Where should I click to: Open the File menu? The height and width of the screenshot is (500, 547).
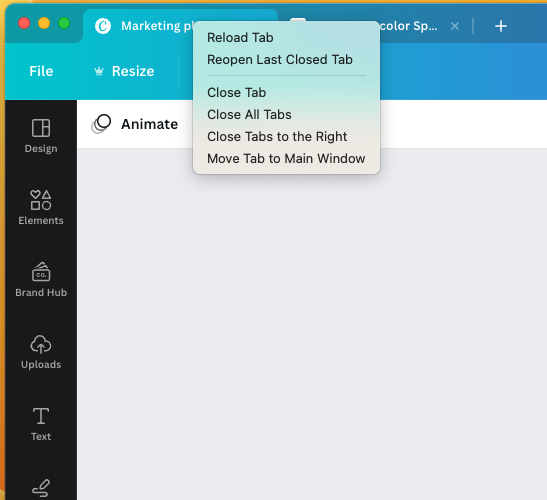(x=41, y=71)
